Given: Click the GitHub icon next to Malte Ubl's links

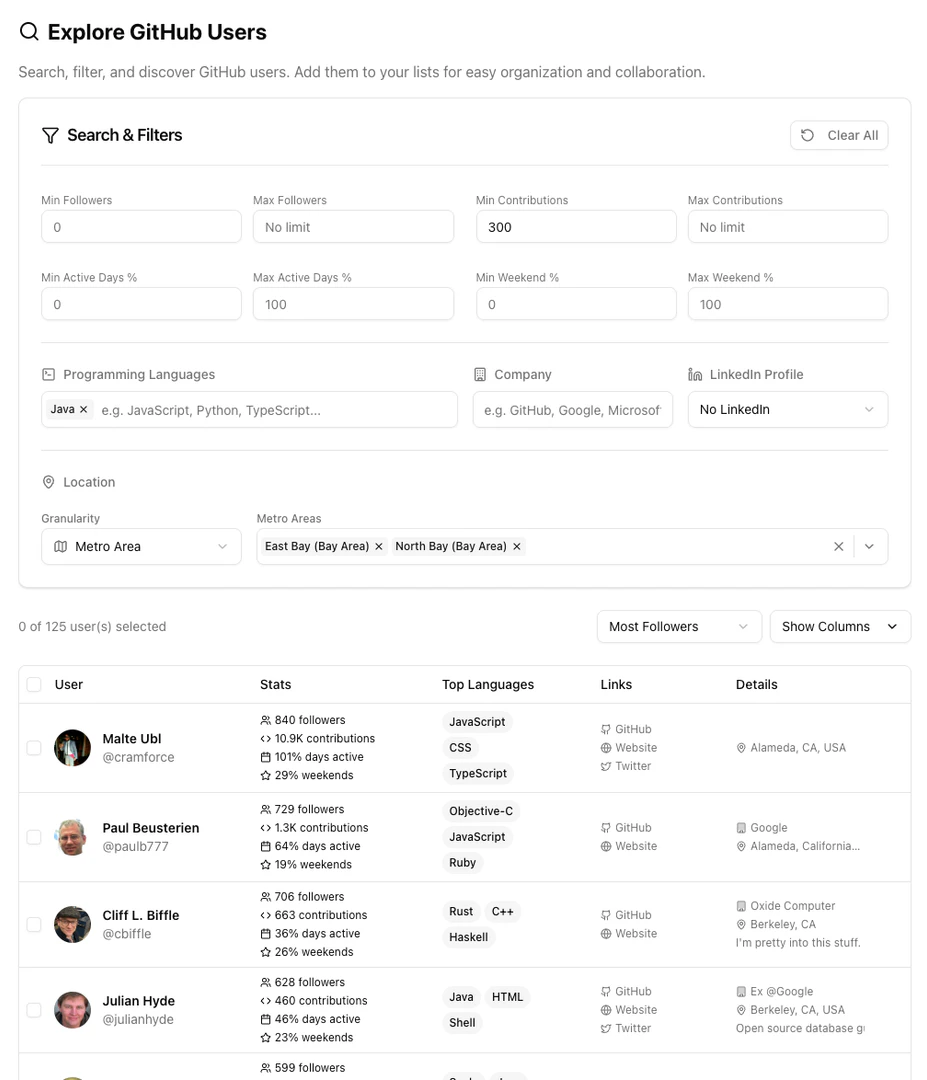Looking at the screenshot, I should click(x=607, y=729).
